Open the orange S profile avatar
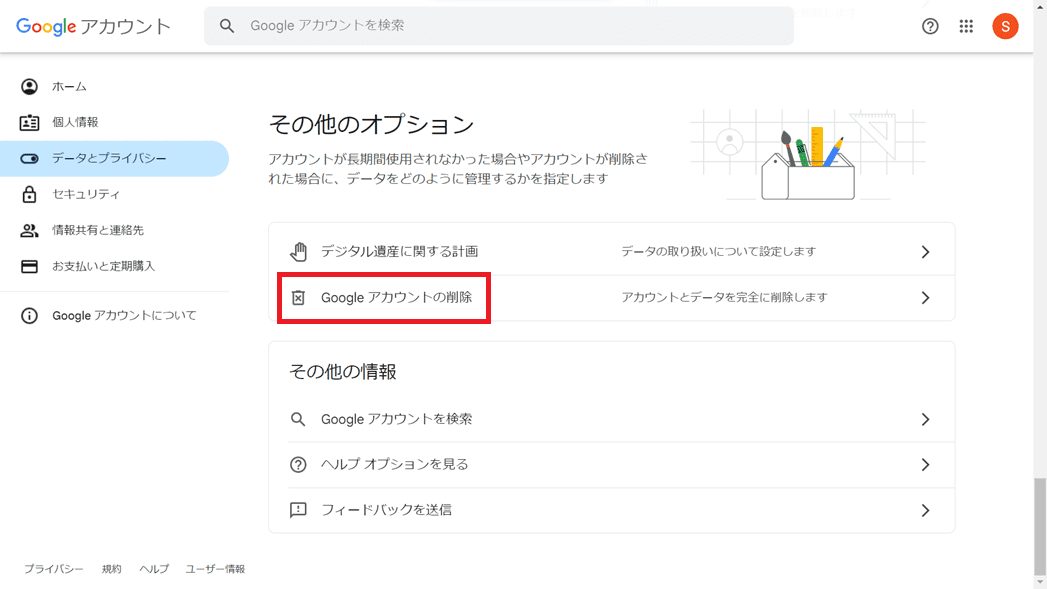The width and height of the screenshot is (1047, 589). (x=1005, y=26)
